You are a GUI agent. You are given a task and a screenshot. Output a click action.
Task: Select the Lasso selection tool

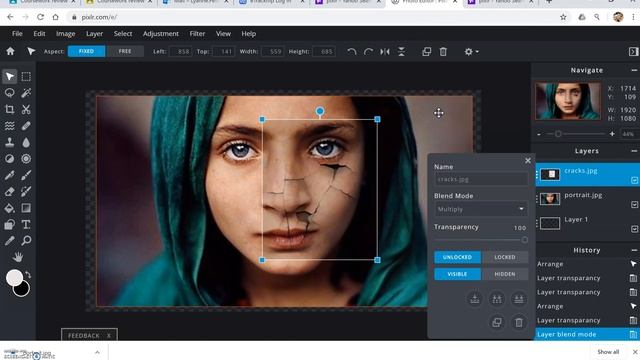click(x=10, y=93)
